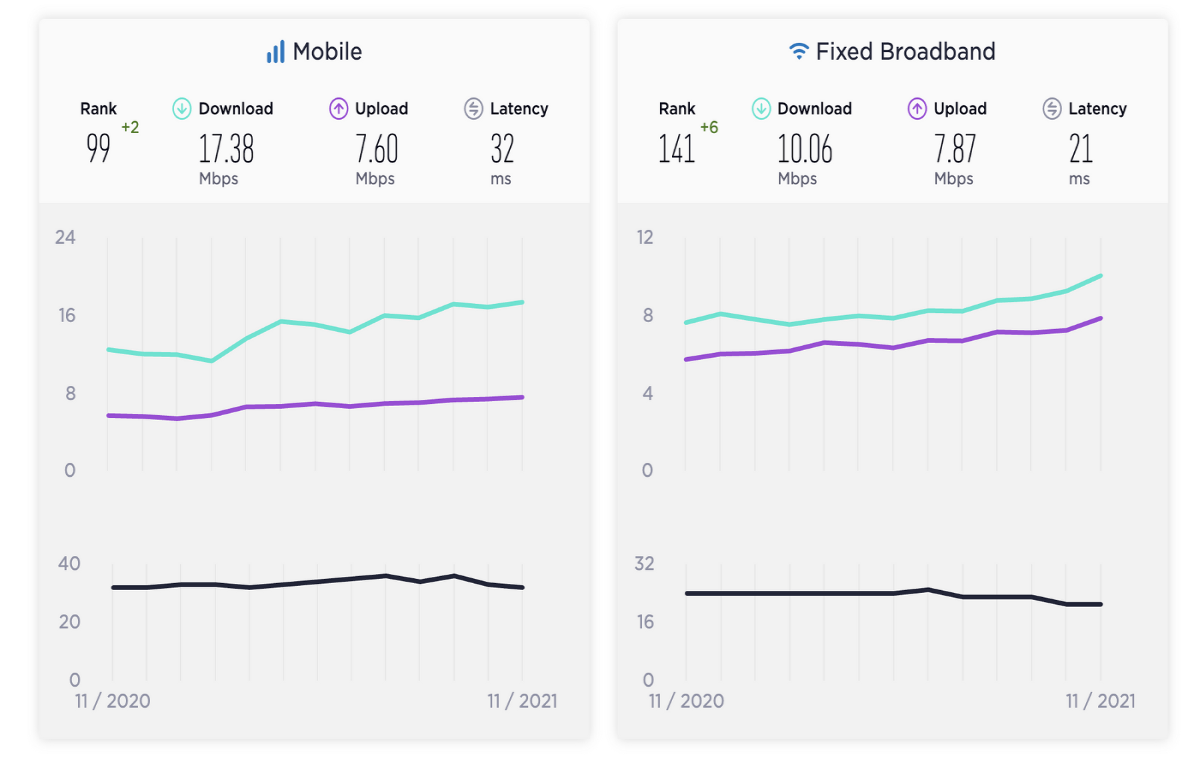Screen dimensions: 1200x767
Task: Click the Mobile teal download line endpoint
Action: [x=522, y=302]
